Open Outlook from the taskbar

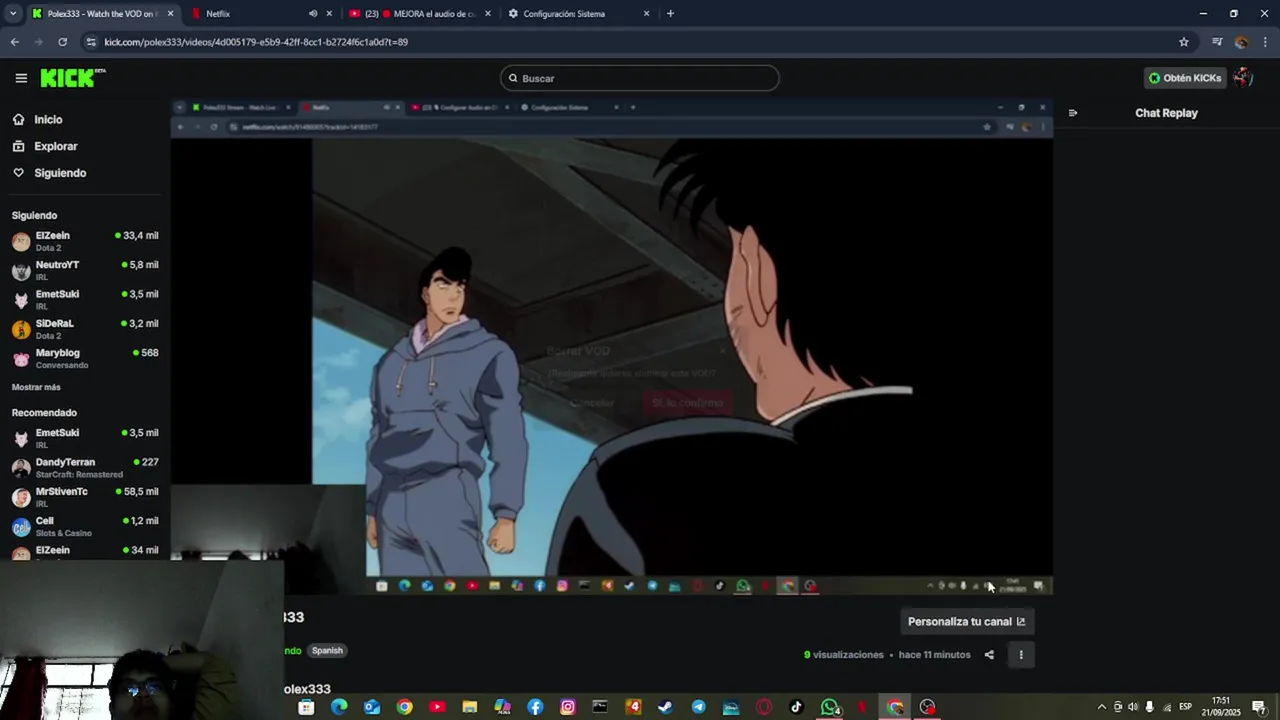[x=372, y=707]
